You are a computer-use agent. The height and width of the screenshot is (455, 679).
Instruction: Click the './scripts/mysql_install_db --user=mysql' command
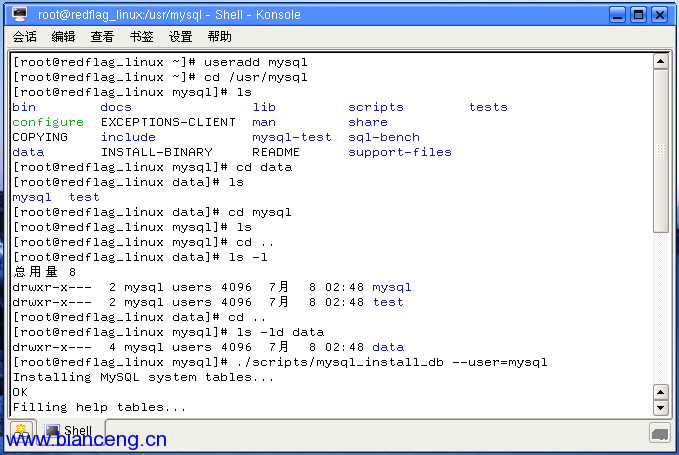point(392,362)
